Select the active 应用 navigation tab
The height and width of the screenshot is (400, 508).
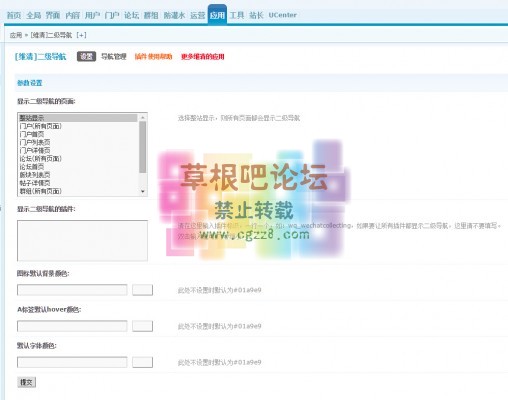217,15
